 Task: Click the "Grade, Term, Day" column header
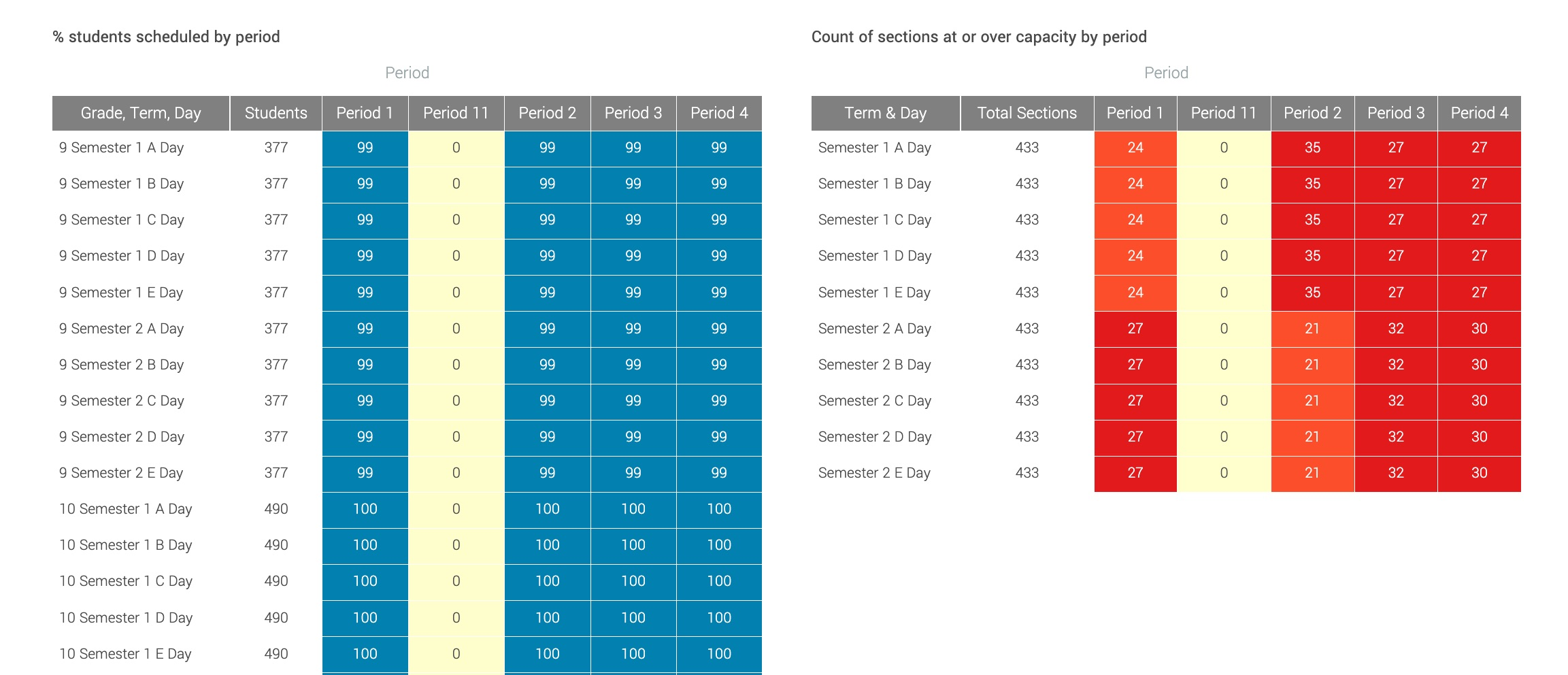pos(141,113)
